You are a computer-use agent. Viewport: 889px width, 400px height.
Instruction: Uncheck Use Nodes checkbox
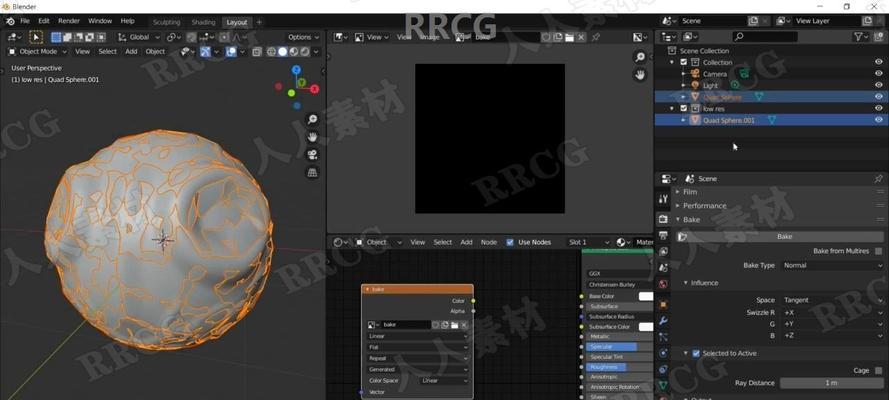pyautogui.click(x=510, y=242)
